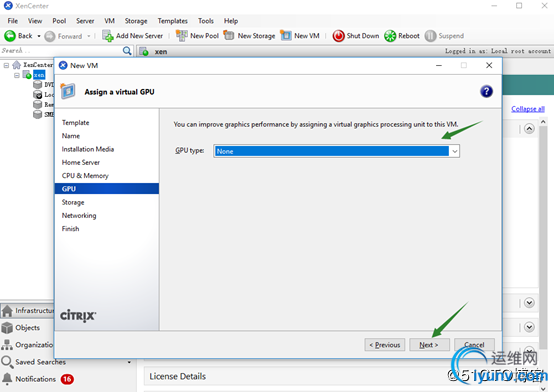
Task: Click the Cancel button
Action: coord(474,345)
